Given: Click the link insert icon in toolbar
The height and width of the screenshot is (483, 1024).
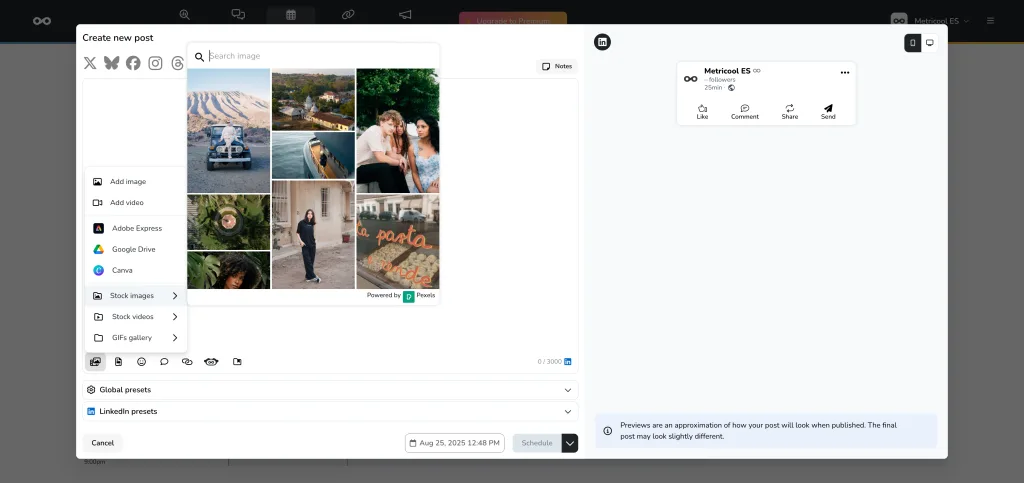Looking at the screenshot, I should click(187, 362).
